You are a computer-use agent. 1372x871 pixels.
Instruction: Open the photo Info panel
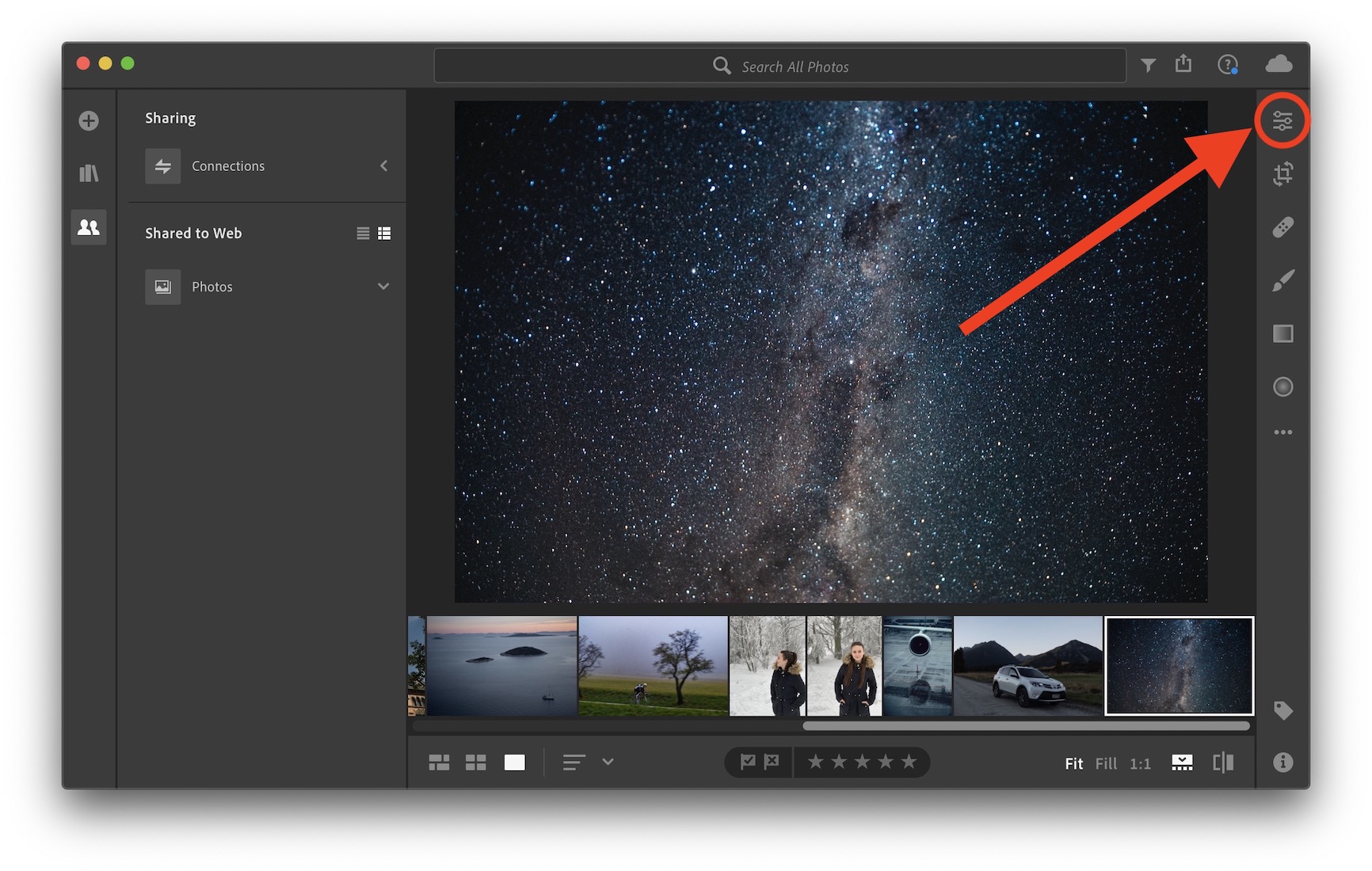pyautogui.click(x=1282, y=762)
